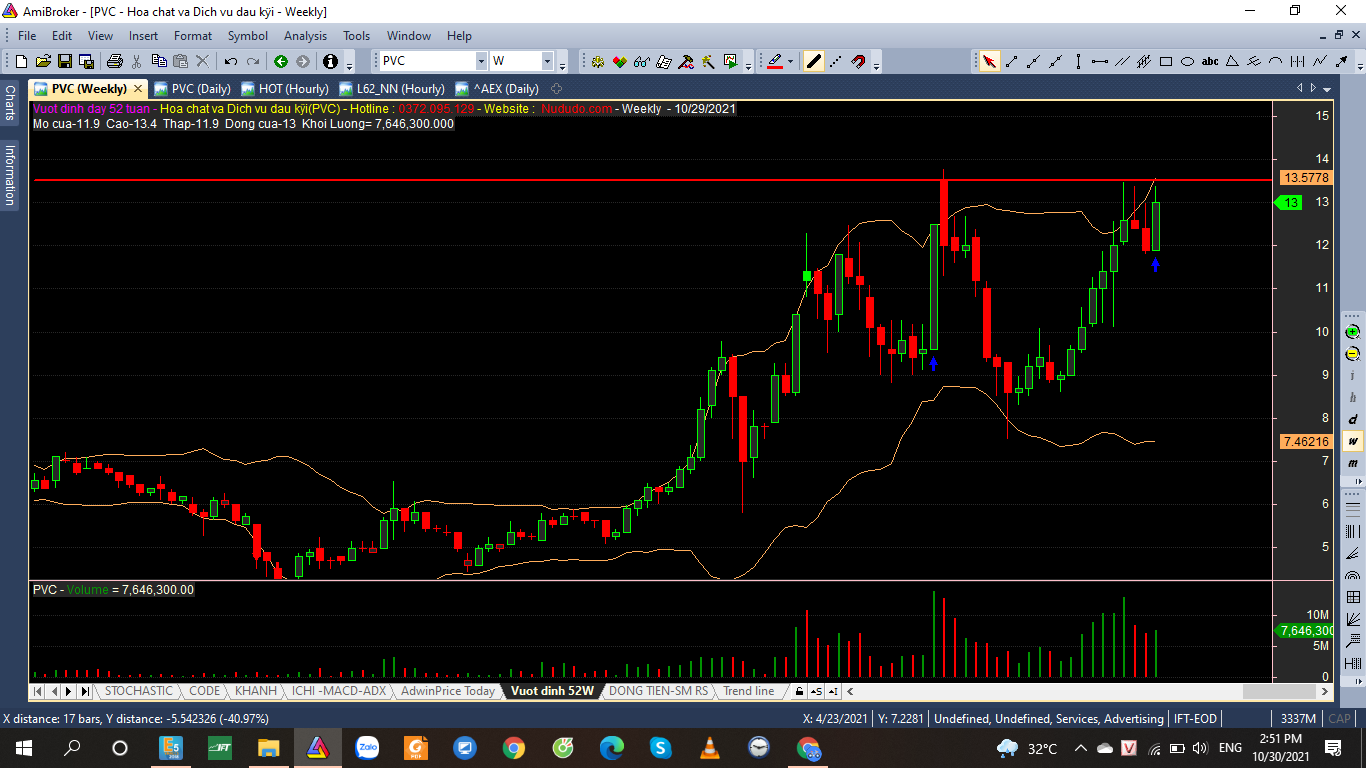The image size is (1366, 768).
Task: Open Skype from the taskbar
Action: [x=660, y=747]
